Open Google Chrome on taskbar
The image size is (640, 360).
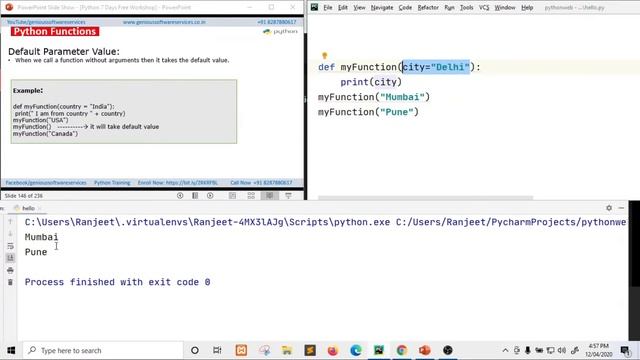[x=402, y=350]
